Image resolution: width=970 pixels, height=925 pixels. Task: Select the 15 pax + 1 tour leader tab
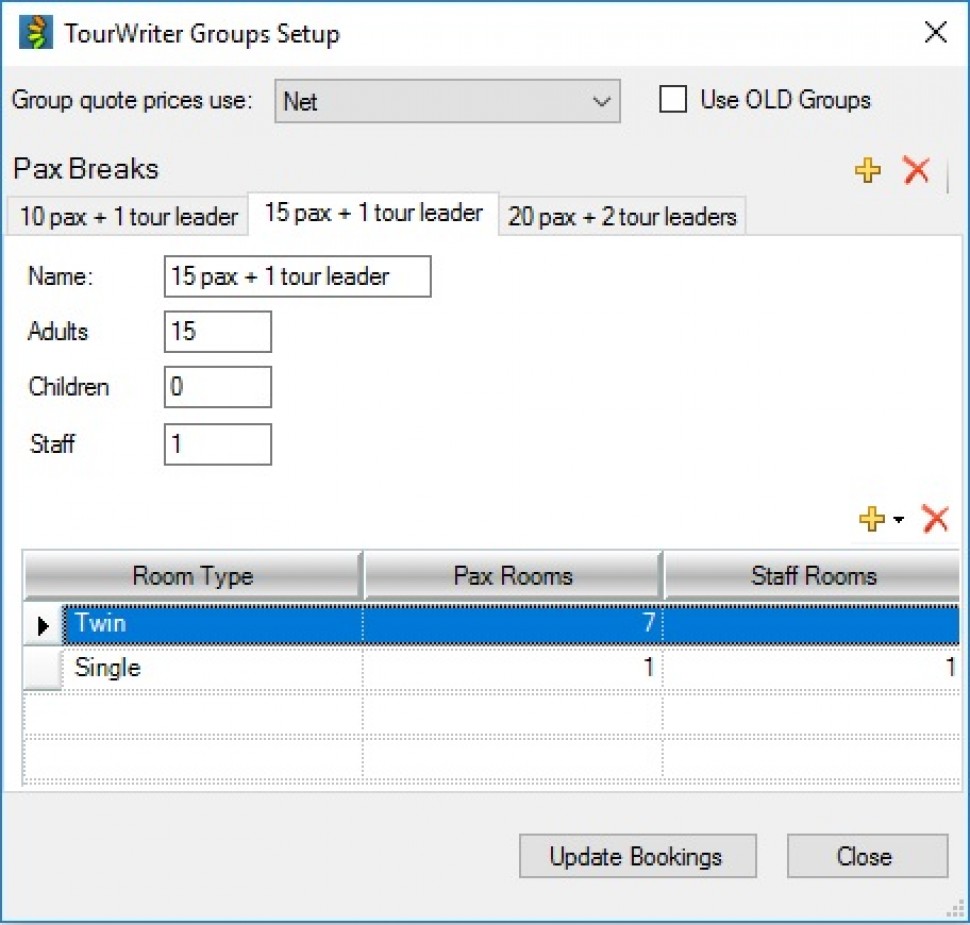click(x=373, y=213)
